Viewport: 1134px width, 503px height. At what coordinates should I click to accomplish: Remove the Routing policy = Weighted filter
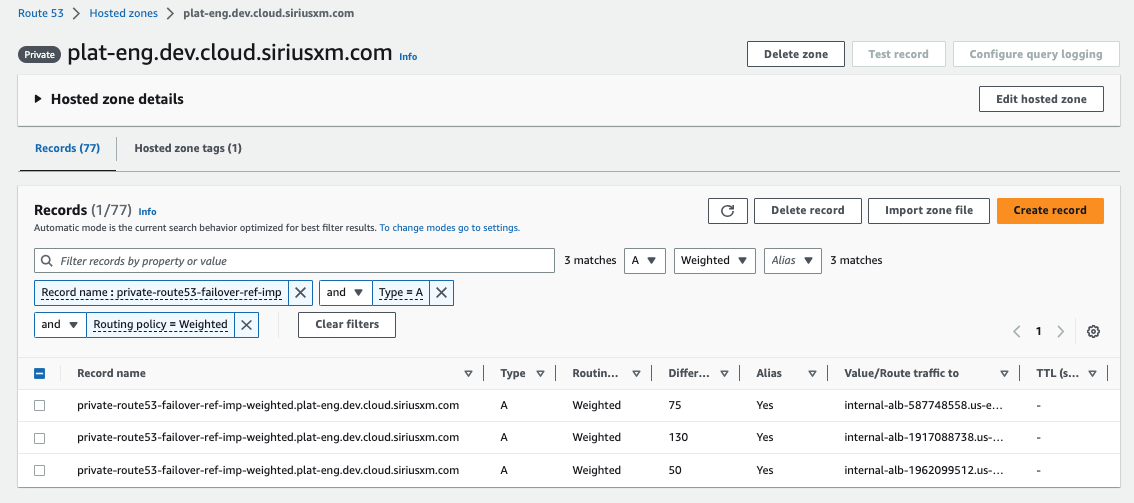point(247,324)
